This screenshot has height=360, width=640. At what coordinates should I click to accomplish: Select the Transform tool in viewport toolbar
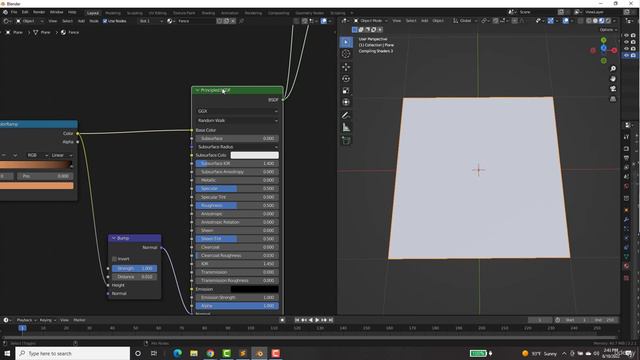346,102
